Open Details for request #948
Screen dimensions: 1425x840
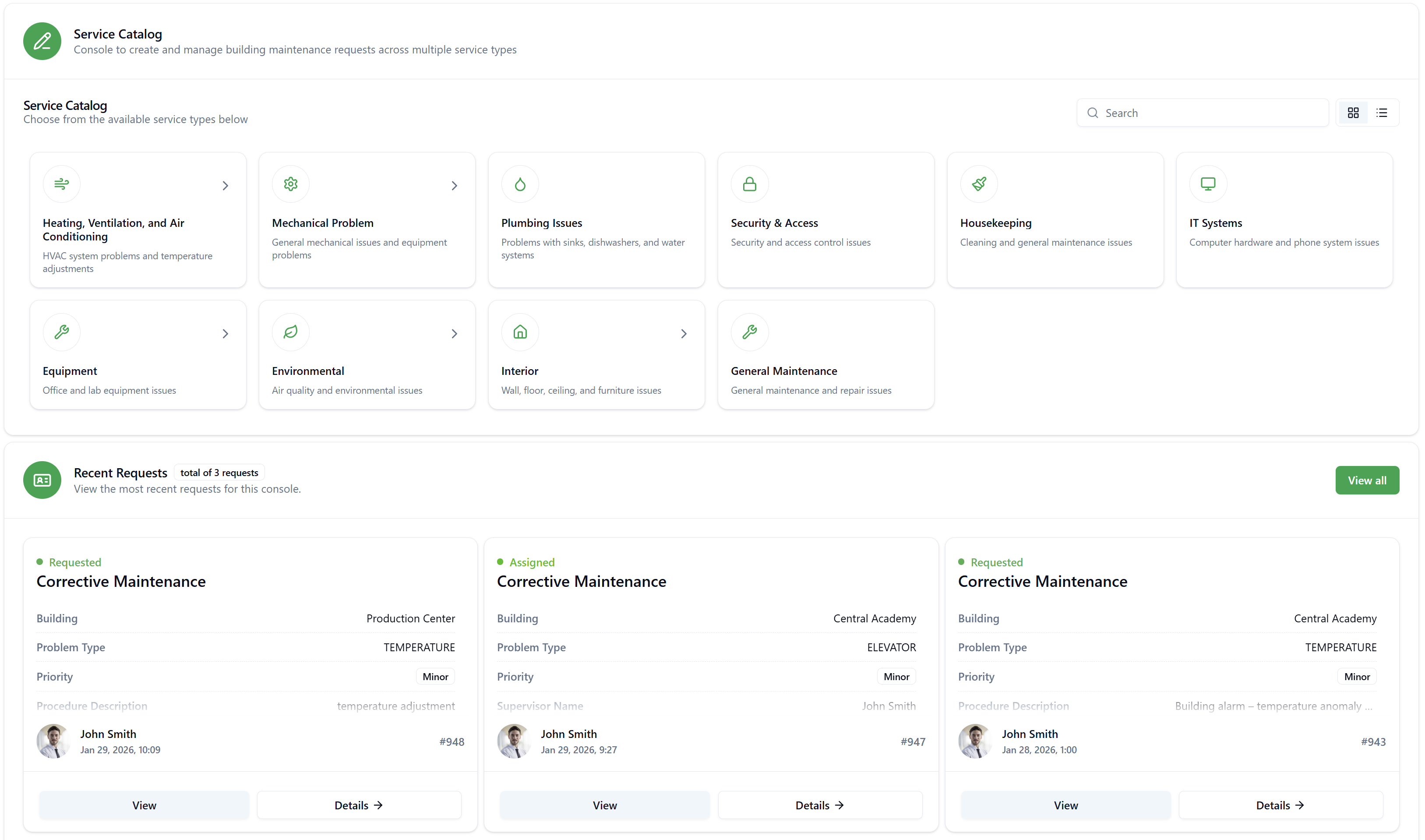click(x=359, y=805)
